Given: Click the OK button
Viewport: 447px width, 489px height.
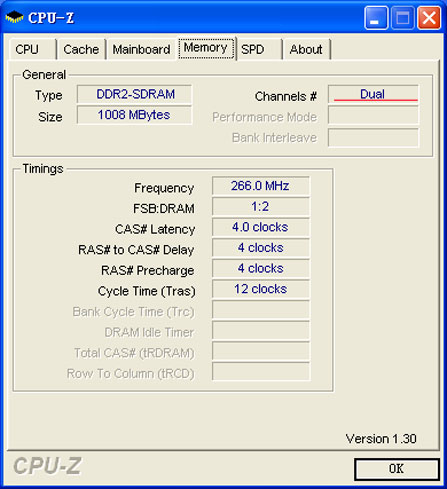Looking at the screenshot, I should tap(396, 469).
